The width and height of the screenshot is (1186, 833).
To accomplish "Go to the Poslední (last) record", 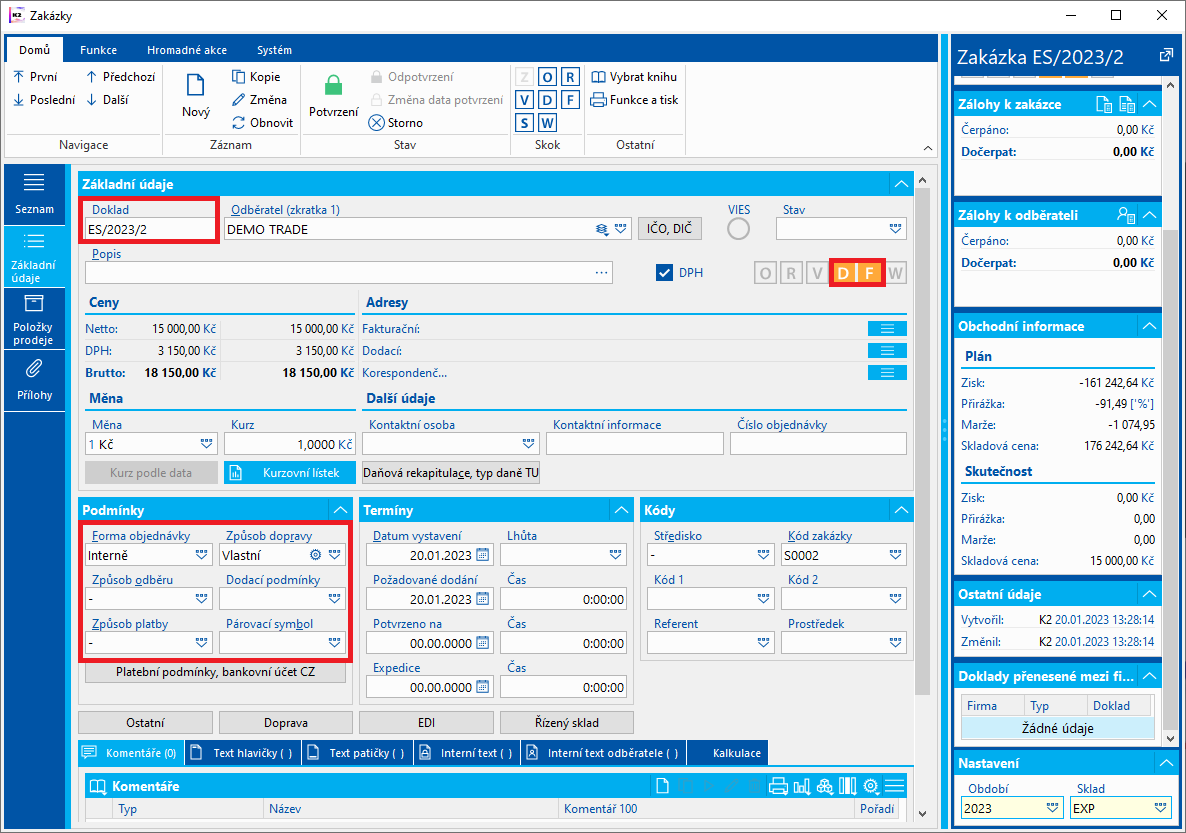I will tap(44, 100).
